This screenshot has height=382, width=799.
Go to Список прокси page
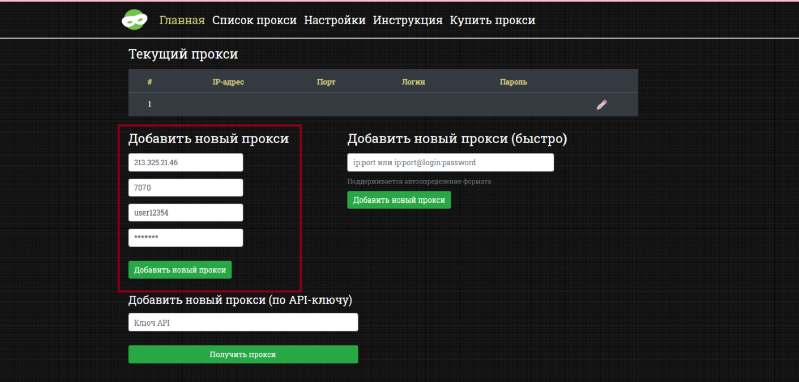coord(254,20)
